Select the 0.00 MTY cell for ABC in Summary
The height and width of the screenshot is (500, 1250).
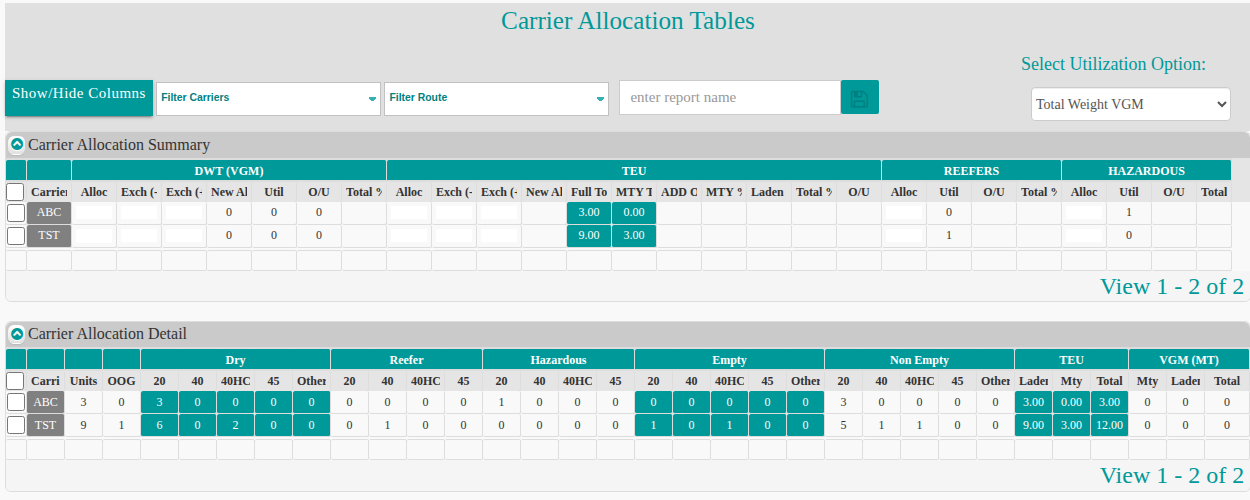pyautogui.click(x=634, y=213)
